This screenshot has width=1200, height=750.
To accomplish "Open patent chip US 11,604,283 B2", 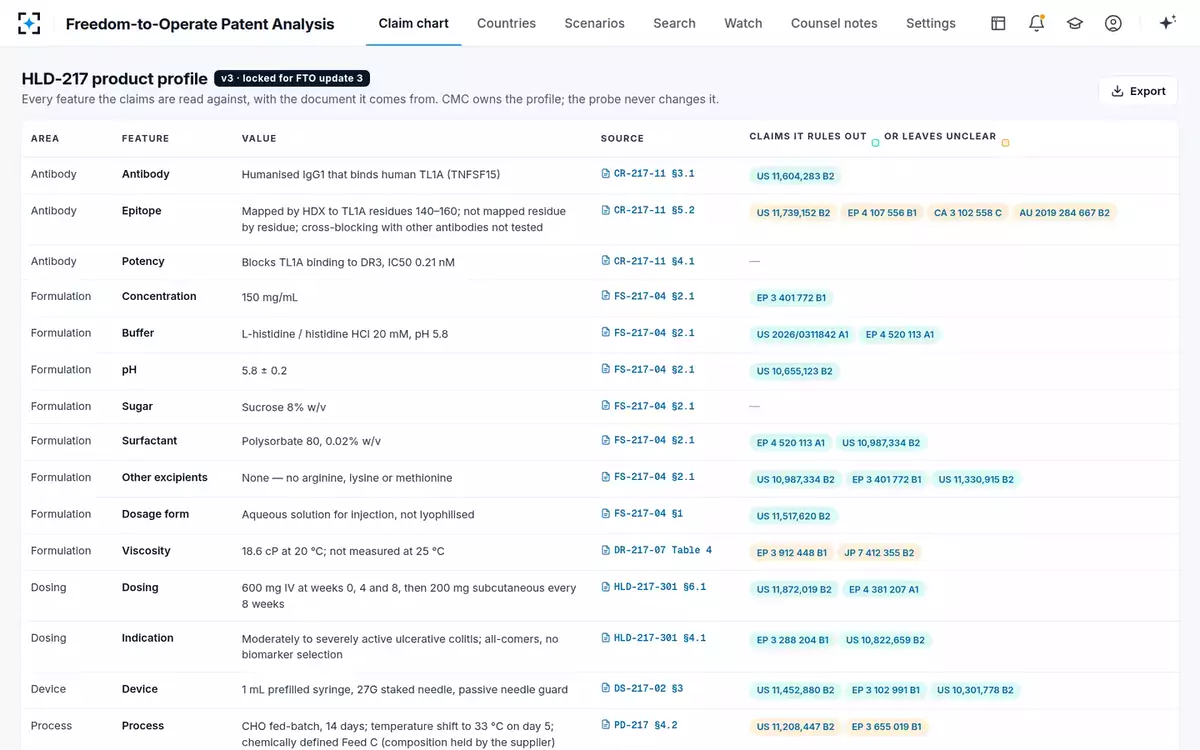I will pos(796,176).
